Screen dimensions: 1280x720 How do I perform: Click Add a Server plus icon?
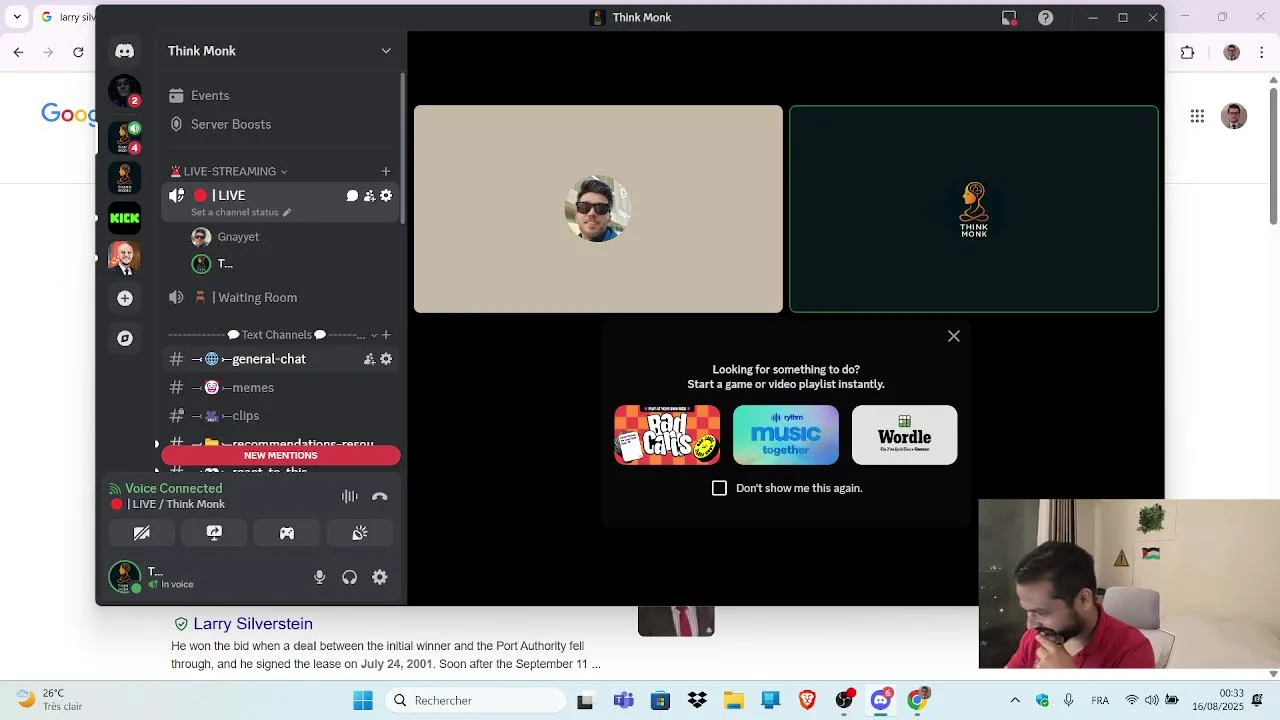124,298
